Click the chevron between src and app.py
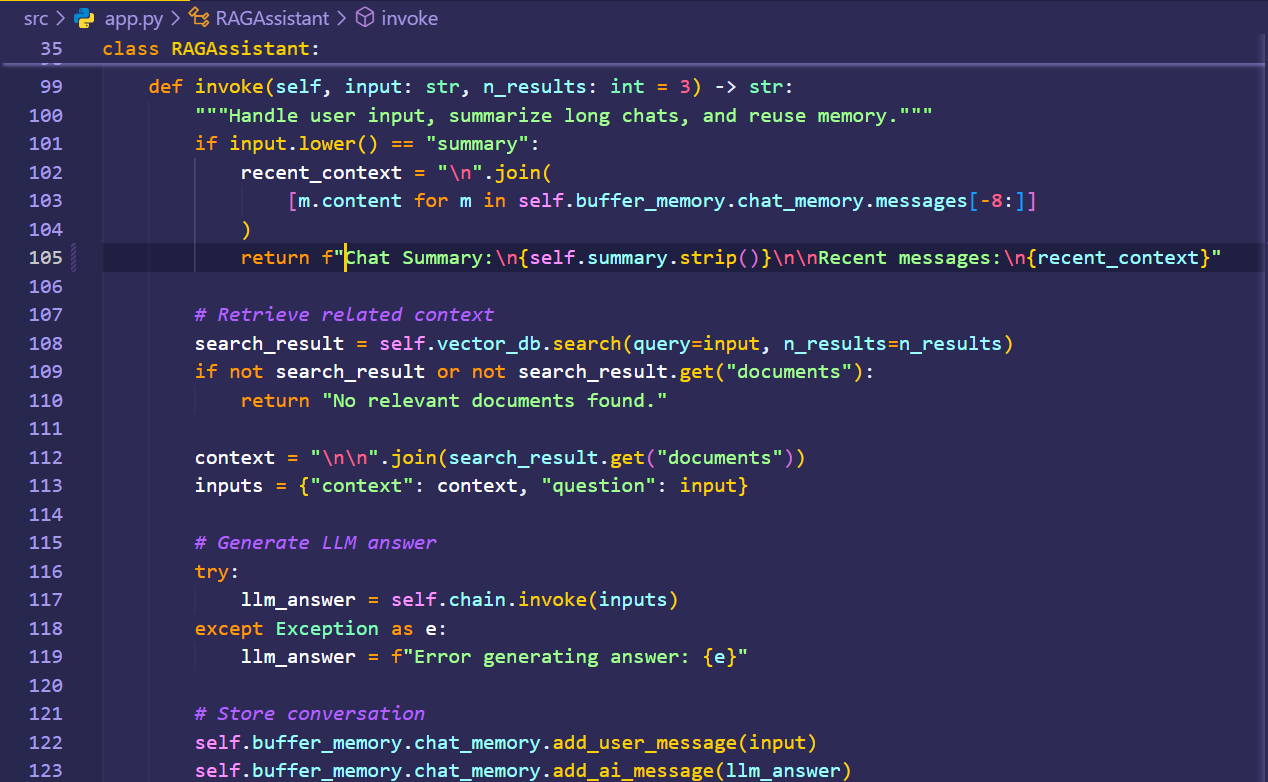Screen dimensions: 1268x782 pyautogui.click(x=58, y=17)
